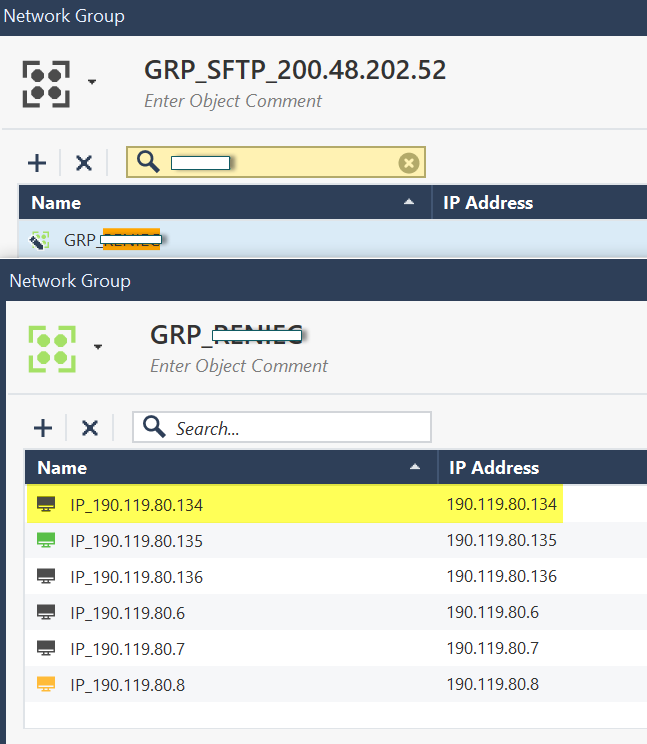This screenshot has width=647, height=744.
Task: Click the X remove icon above IP list
Action: click(90, 428)
